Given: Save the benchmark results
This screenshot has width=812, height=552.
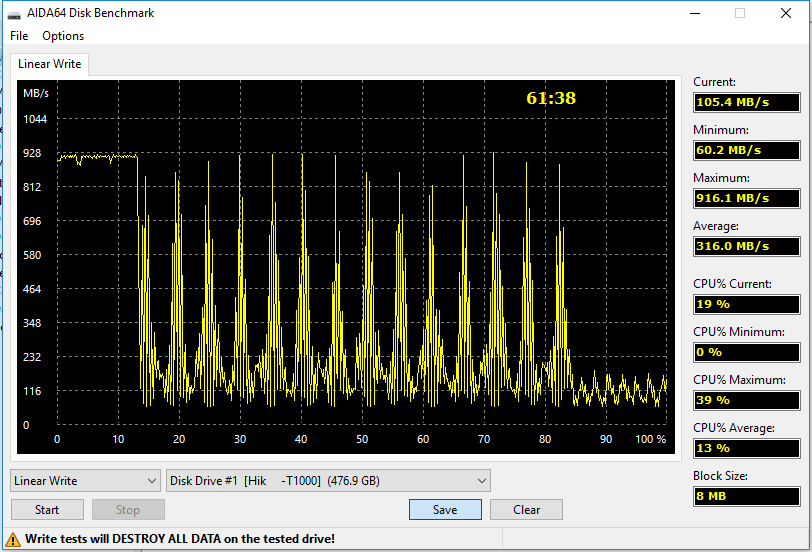Looking at the screenshot, I should 445,510.
